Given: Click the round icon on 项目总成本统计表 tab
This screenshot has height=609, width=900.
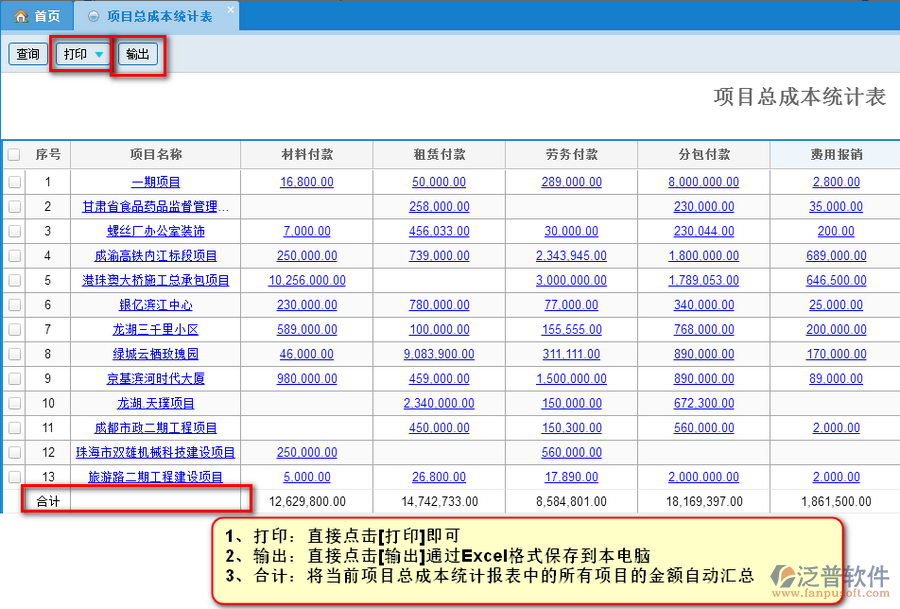Looking at the screenshot, I should [93, 17].
